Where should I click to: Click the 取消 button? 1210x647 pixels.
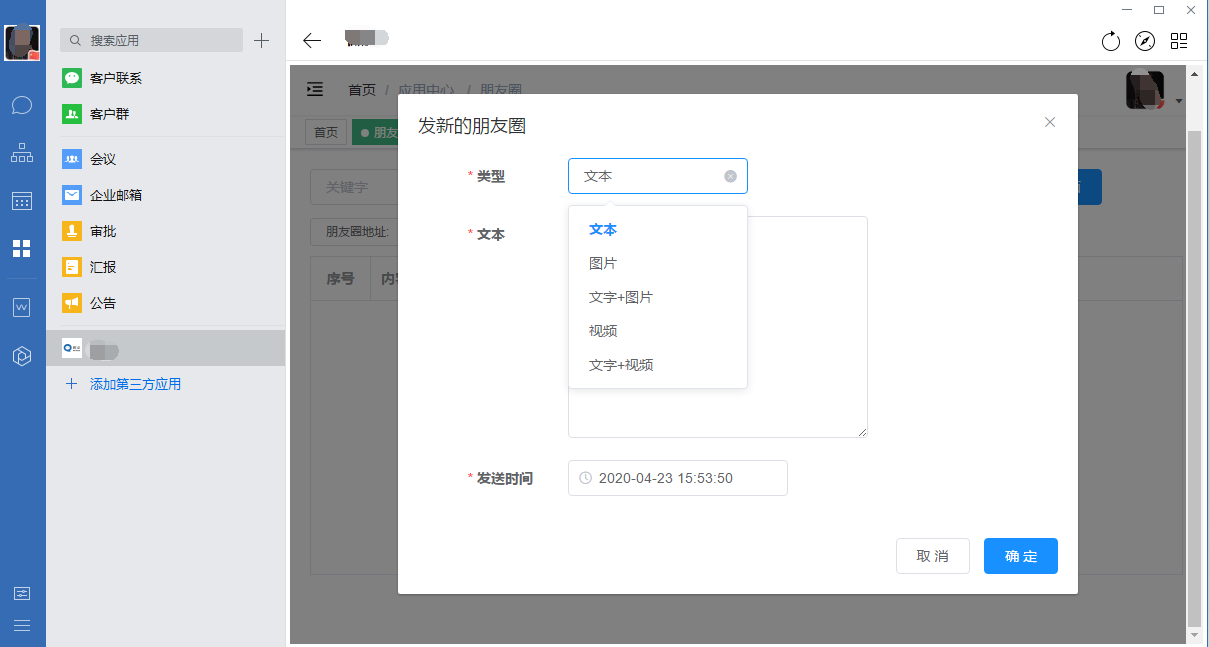pos(932,556)
